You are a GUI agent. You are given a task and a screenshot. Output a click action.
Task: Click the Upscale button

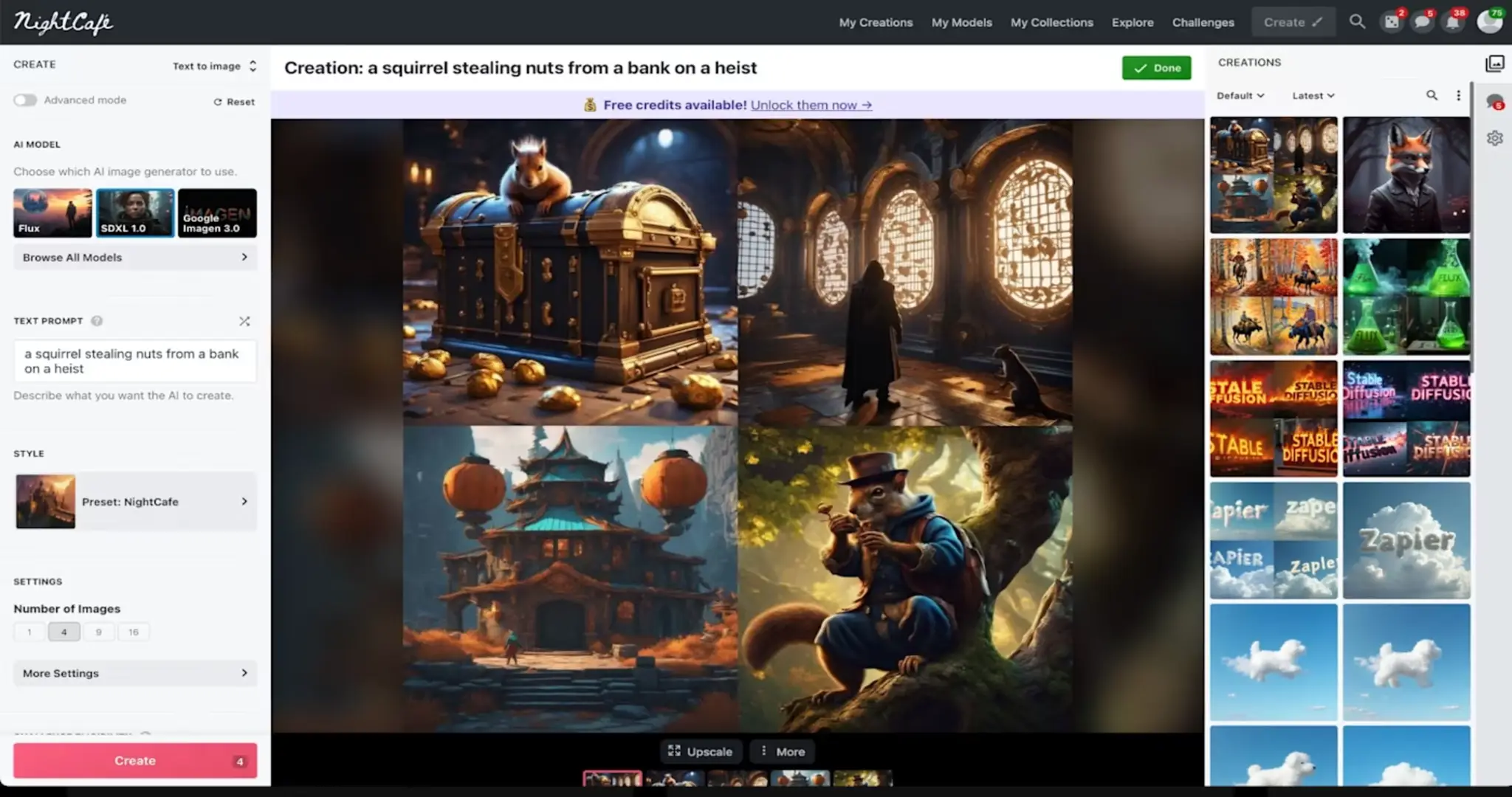pos(700,751)
